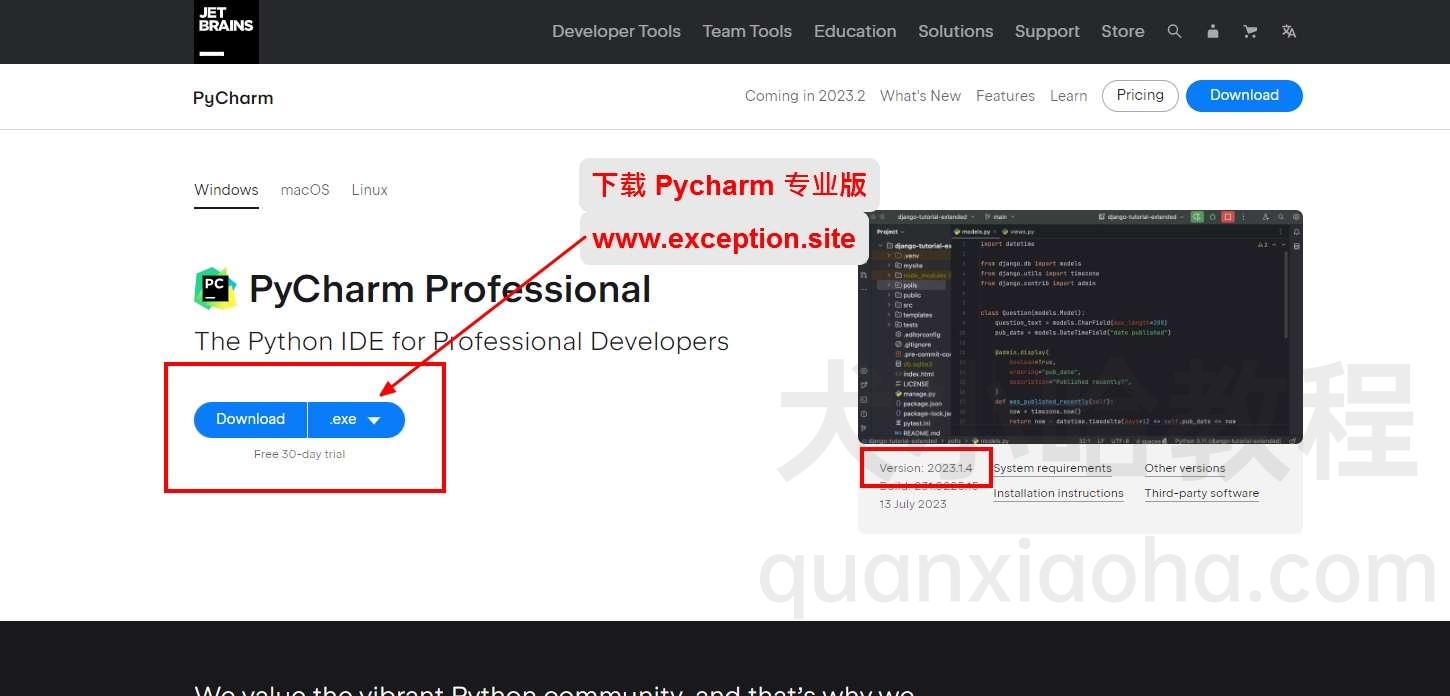Select the Linux tab

(369, 190)
